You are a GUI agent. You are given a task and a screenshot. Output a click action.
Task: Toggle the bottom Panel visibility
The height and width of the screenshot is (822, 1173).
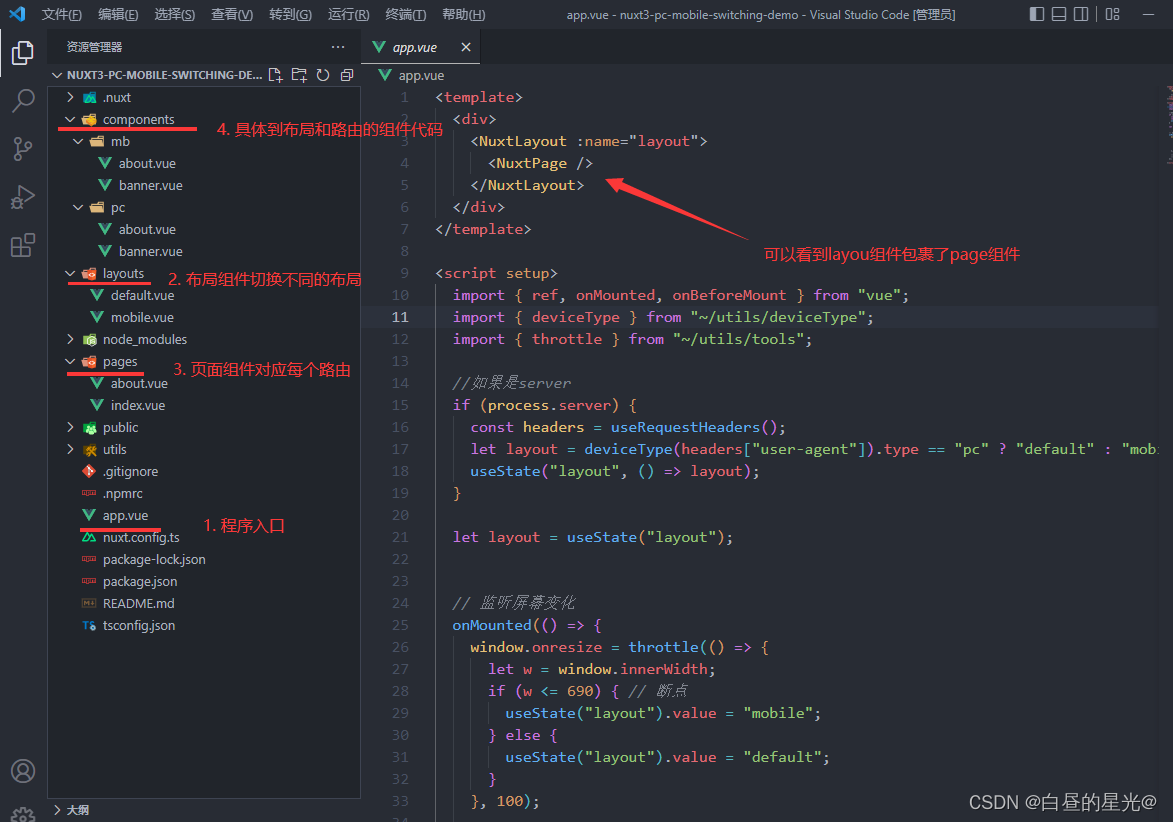tap(1060, 14)
